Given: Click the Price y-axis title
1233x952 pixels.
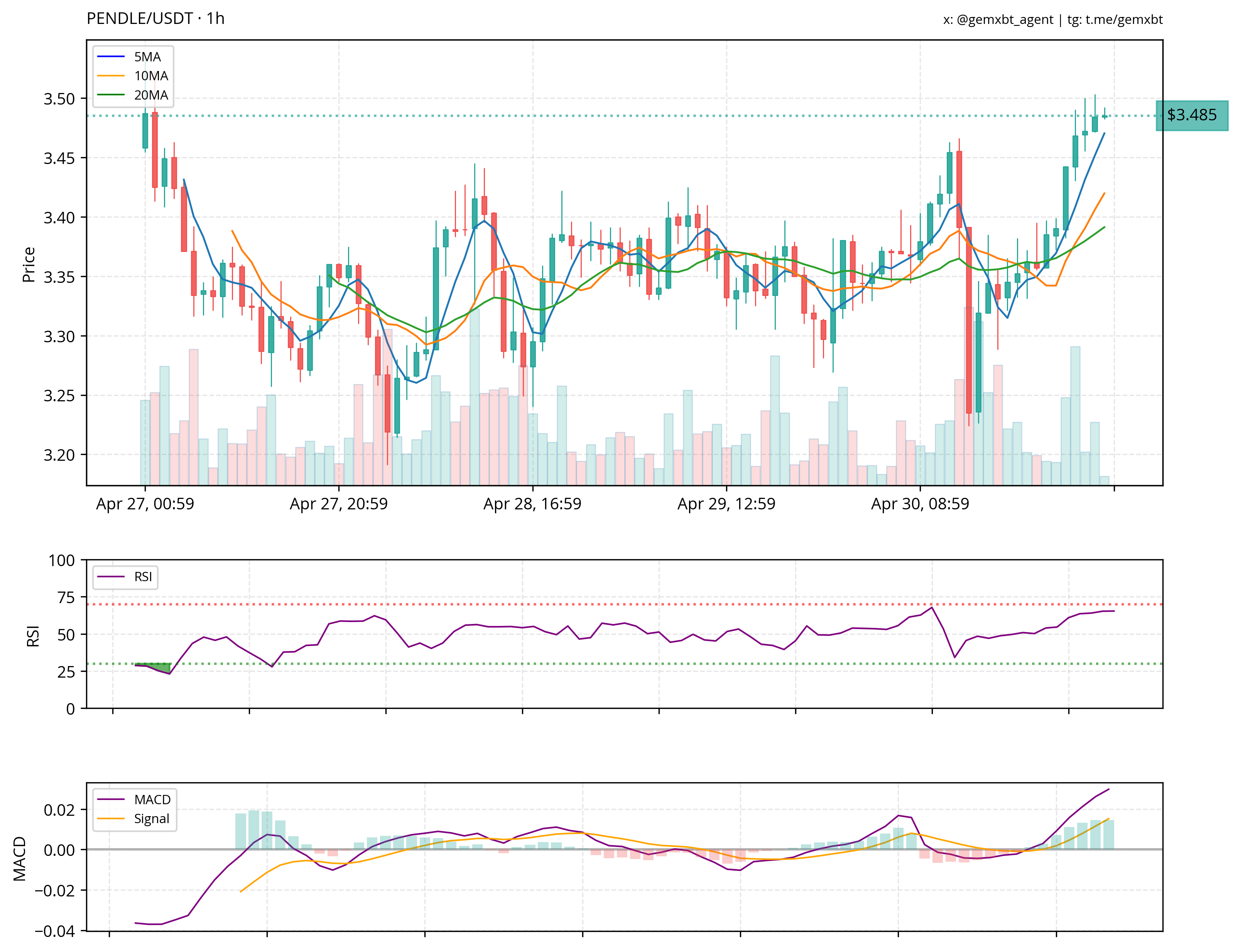Looking at the screenshot, I should (x=28, y=264).
